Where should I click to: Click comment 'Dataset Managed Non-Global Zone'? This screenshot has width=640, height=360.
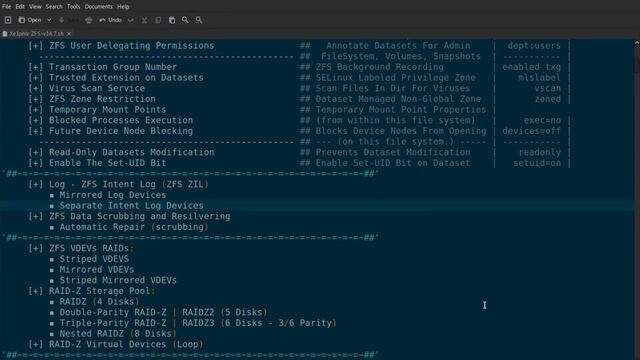398,99
